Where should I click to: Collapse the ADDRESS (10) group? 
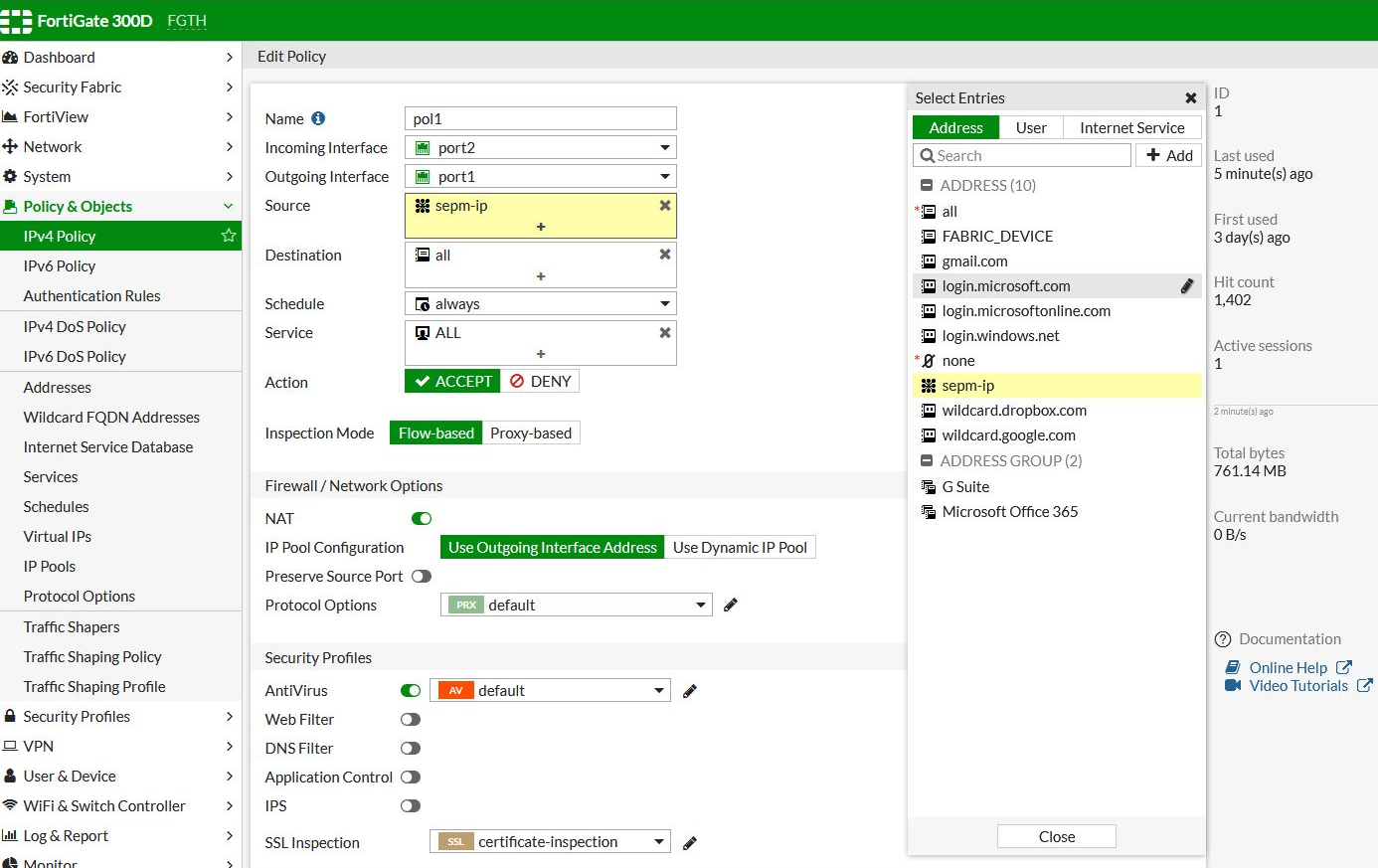(x=927, y=186)
